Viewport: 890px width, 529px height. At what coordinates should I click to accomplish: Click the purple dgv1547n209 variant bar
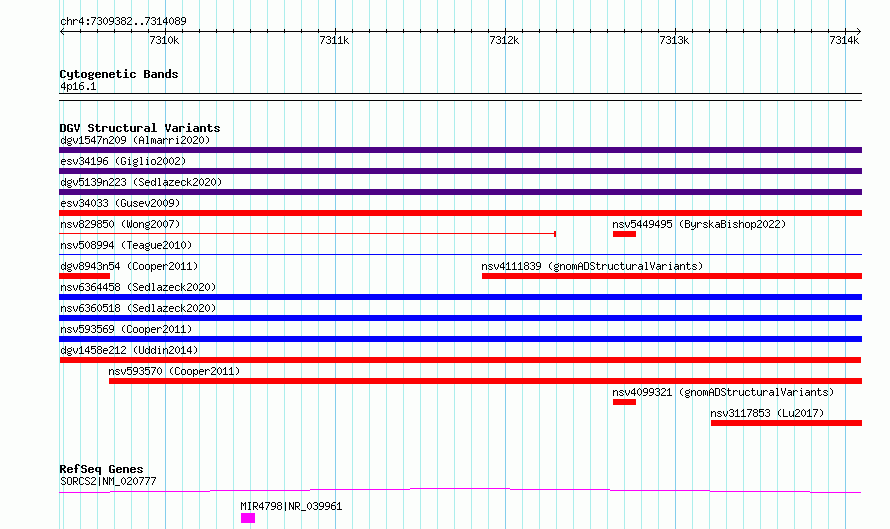(460, 150)
